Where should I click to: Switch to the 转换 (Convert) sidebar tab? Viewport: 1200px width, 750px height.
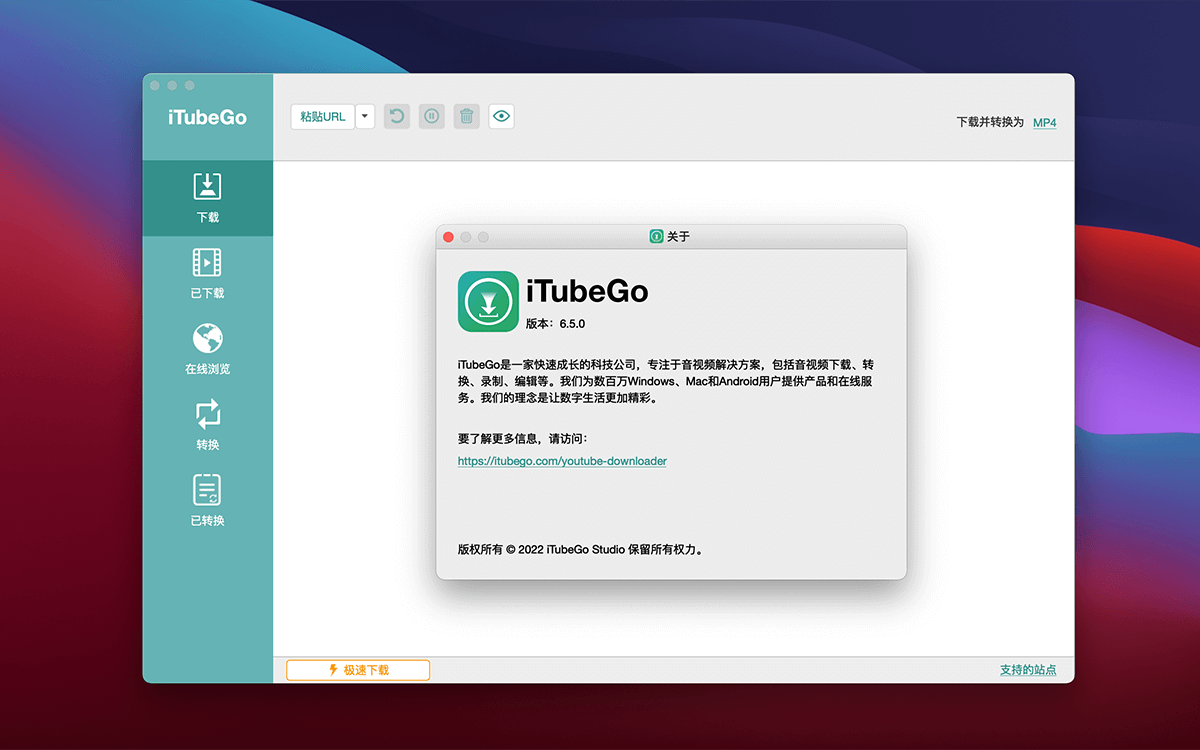207,426
